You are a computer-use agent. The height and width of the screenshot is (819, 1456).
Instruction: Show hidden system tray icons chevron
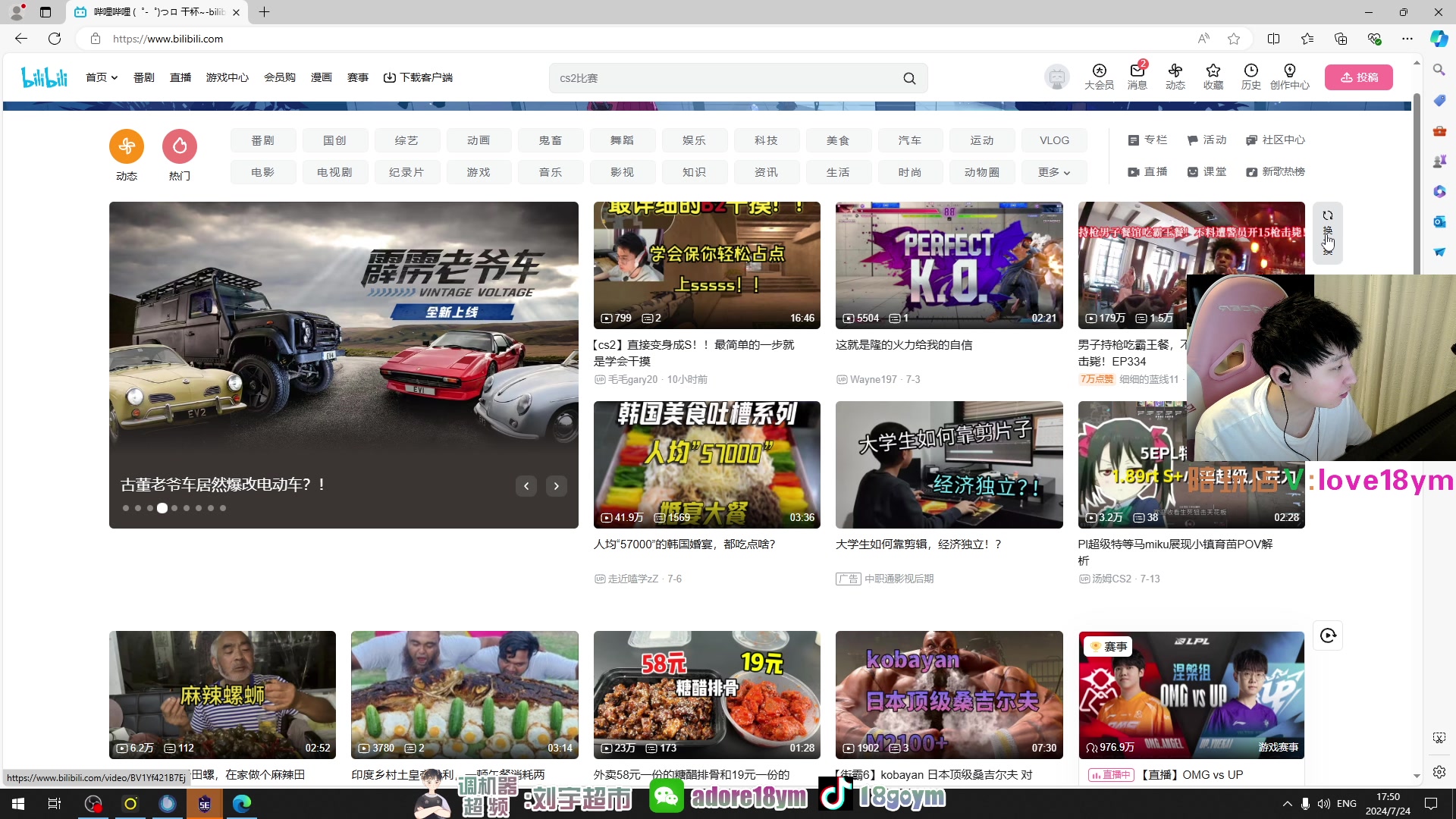(x=1287, y=804)
